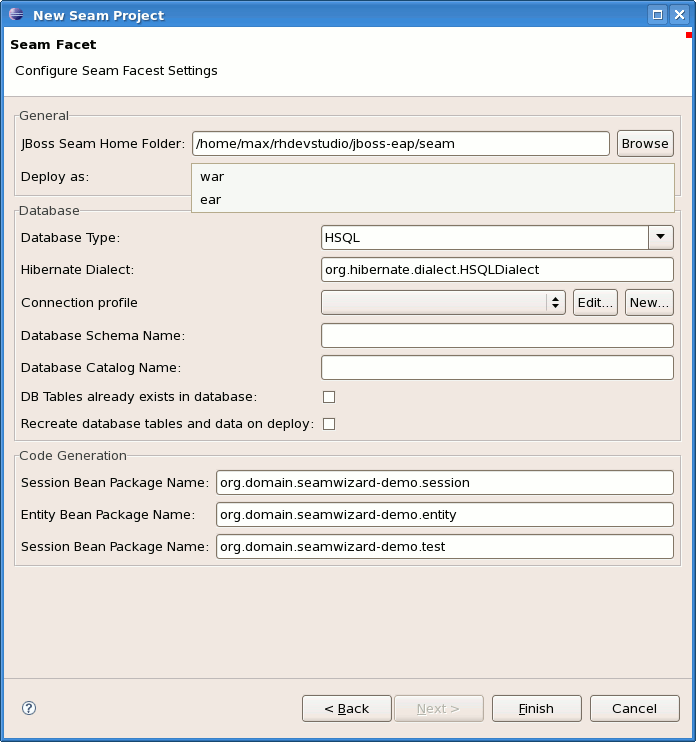Click the Finish button
Viewport: 696px width, 742px height.
(537, 708)
